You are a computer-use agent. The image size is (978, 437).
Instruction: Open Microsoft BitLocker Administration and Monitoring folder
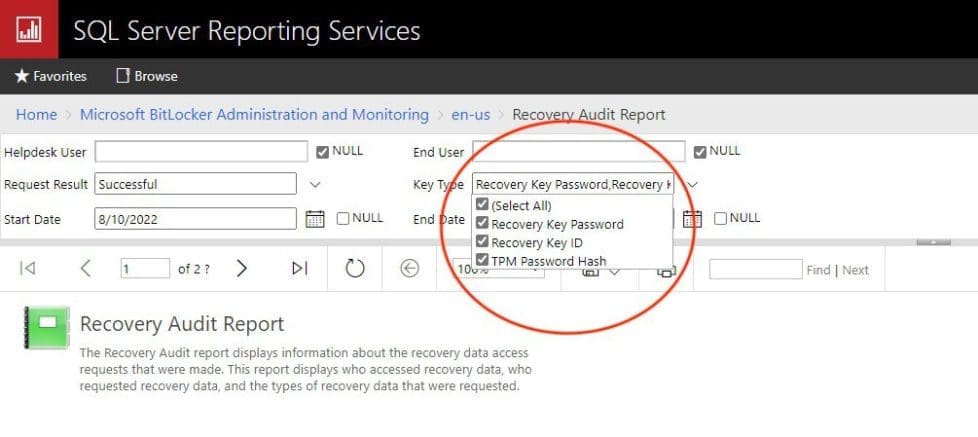coord(254,114)
